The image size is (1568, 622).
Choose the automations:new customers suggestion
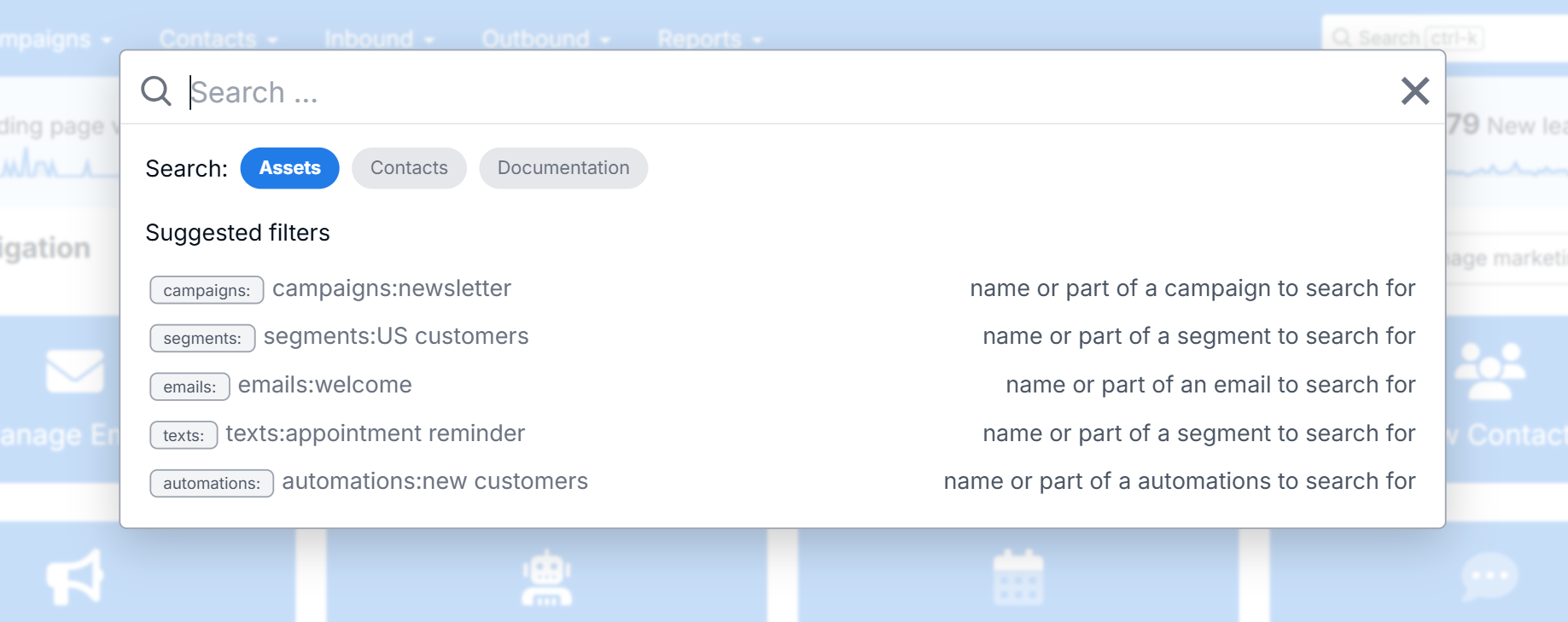(434, 481)
